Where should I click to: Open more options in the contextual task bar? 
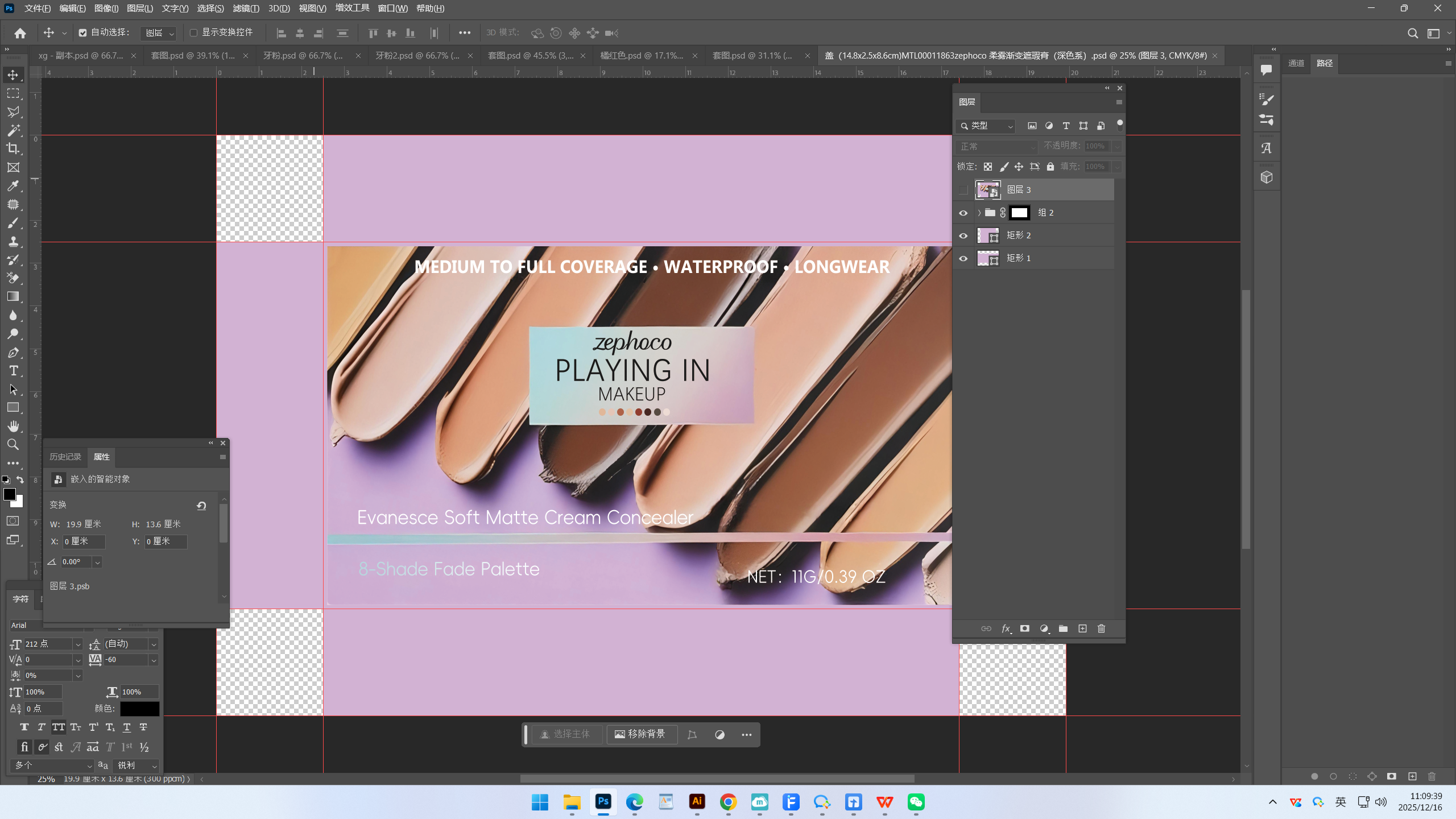[747, 735]
